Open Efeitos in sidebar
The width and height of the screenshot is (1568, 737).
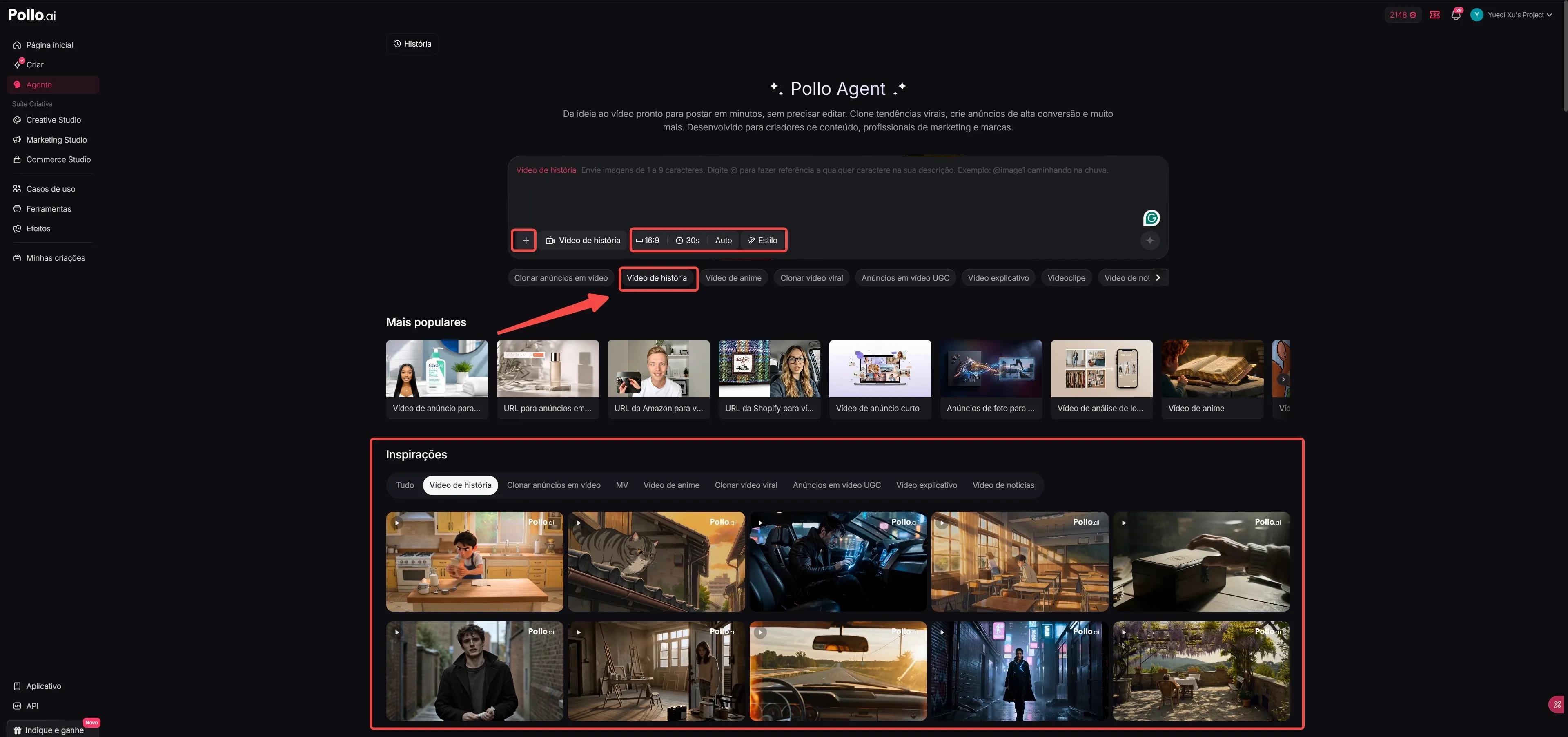click(x=52, y=228)
